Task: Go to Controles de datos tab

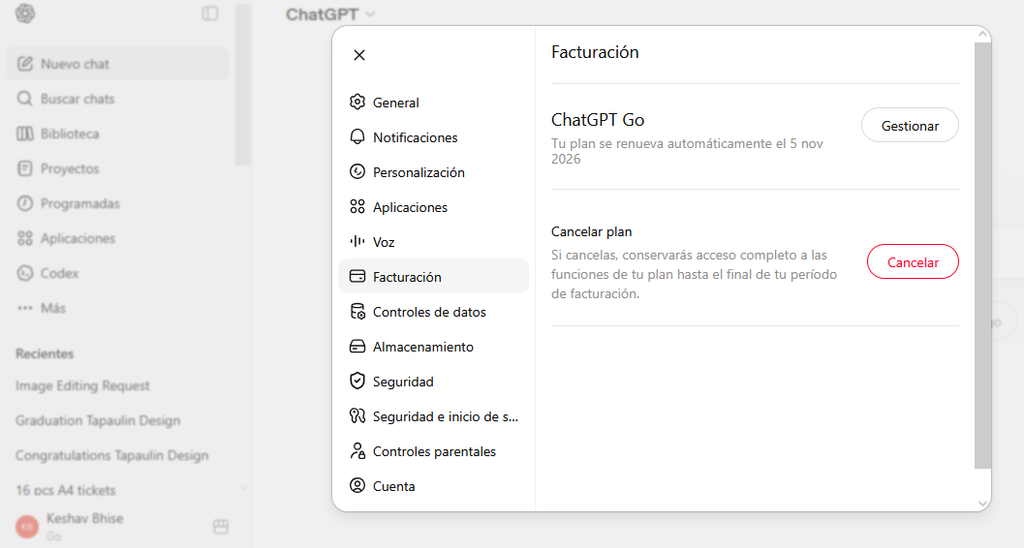Action: (x=434, y=312)
